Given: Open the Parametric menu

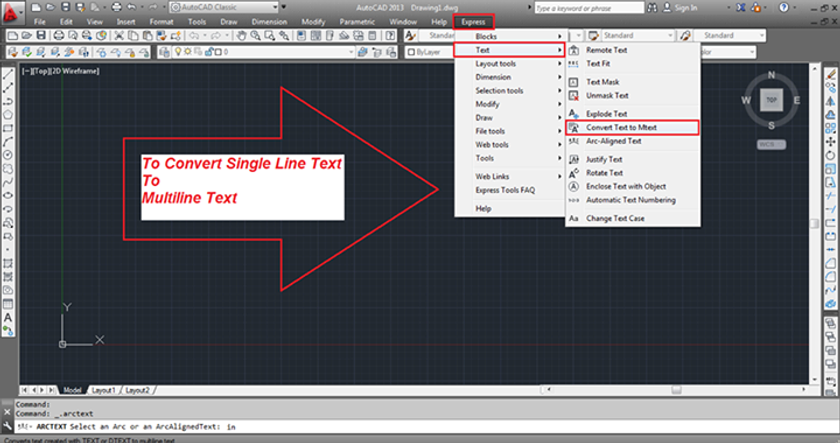Looking at the screenshot, I should click(x=357, y=22).
